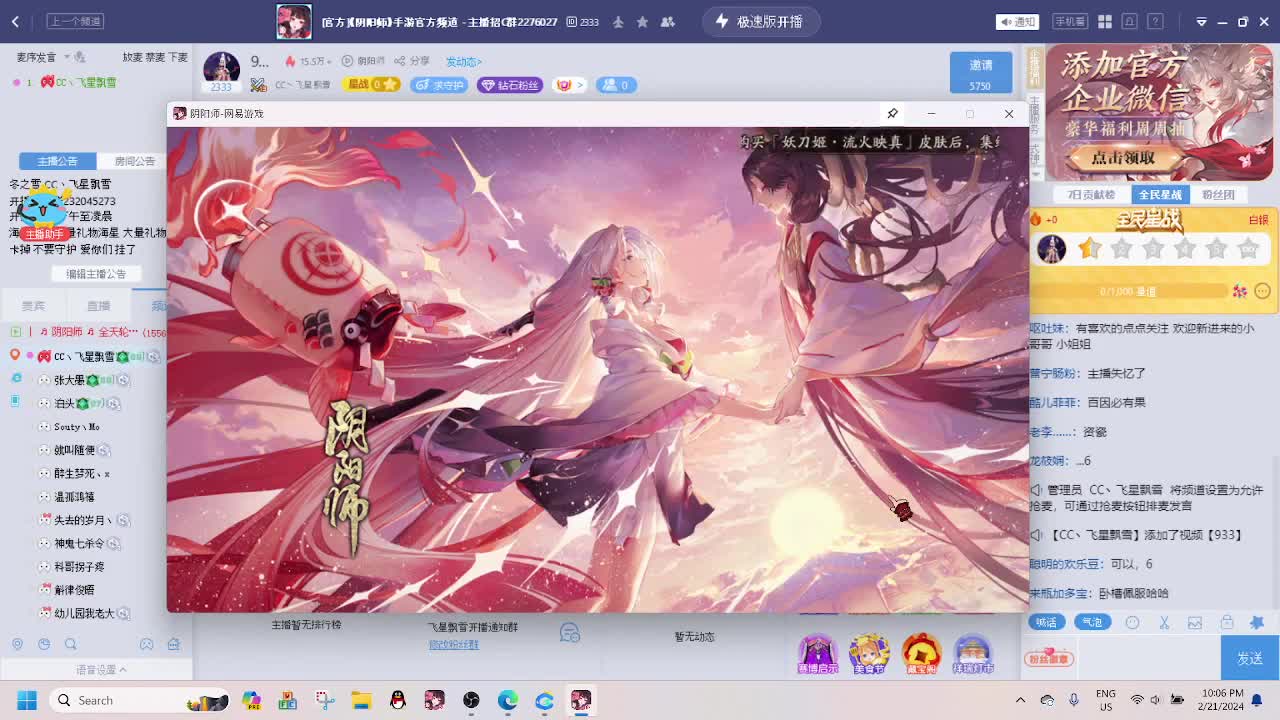Image resolution: width=1280 pixels, height=720 pixels.
Task: Open the 麦序发言 dropdown
Action: pos(46,58)
